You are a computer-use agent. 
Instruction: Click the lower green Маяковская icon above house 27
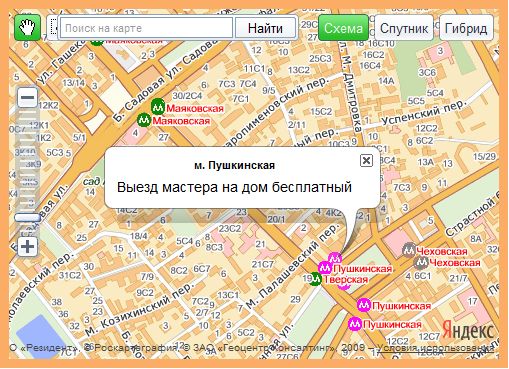(144, 120)
